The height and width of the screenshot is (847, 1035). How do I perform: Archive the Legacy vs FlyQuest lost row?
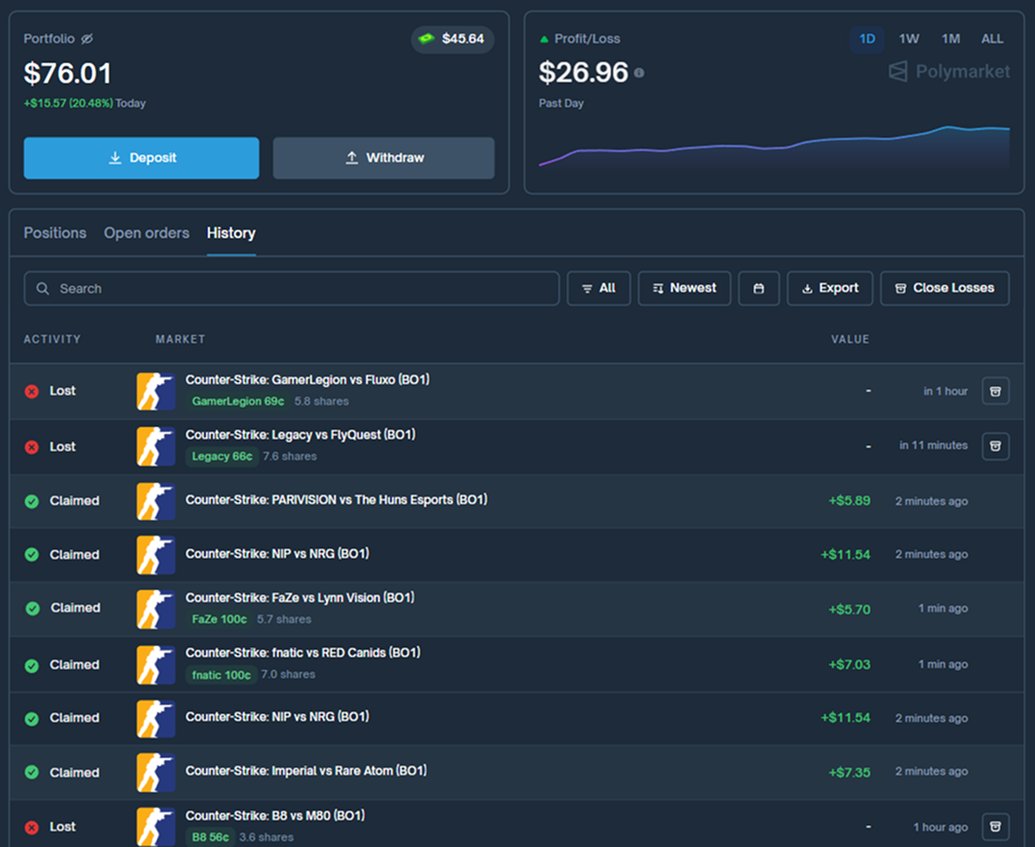tap(995, 446)
